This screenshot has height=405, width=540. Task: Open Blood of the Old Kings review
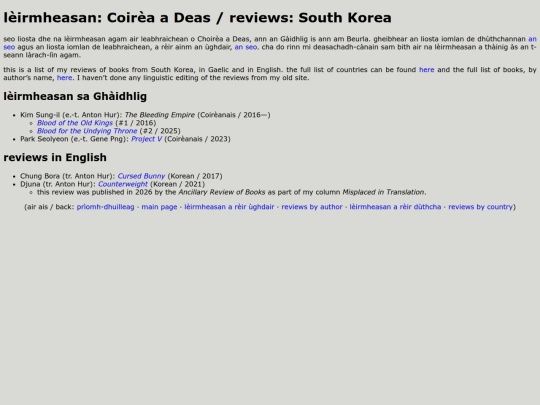tap(75, 123)
